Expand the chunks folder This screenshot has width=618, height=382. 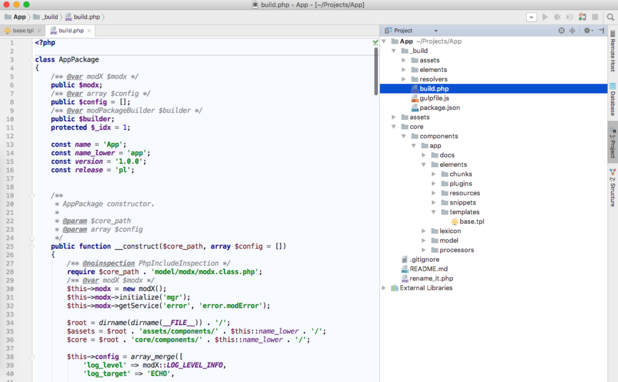pos(434,174)
